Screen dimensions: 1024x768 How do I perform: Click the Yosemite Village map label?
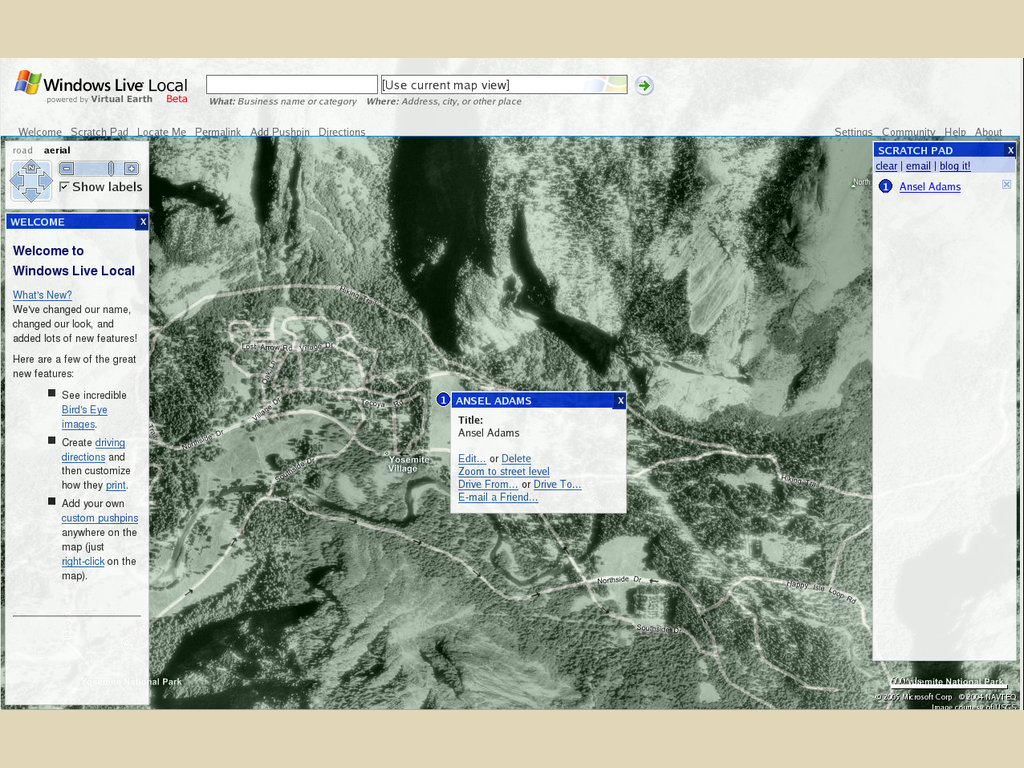(409, 464)
